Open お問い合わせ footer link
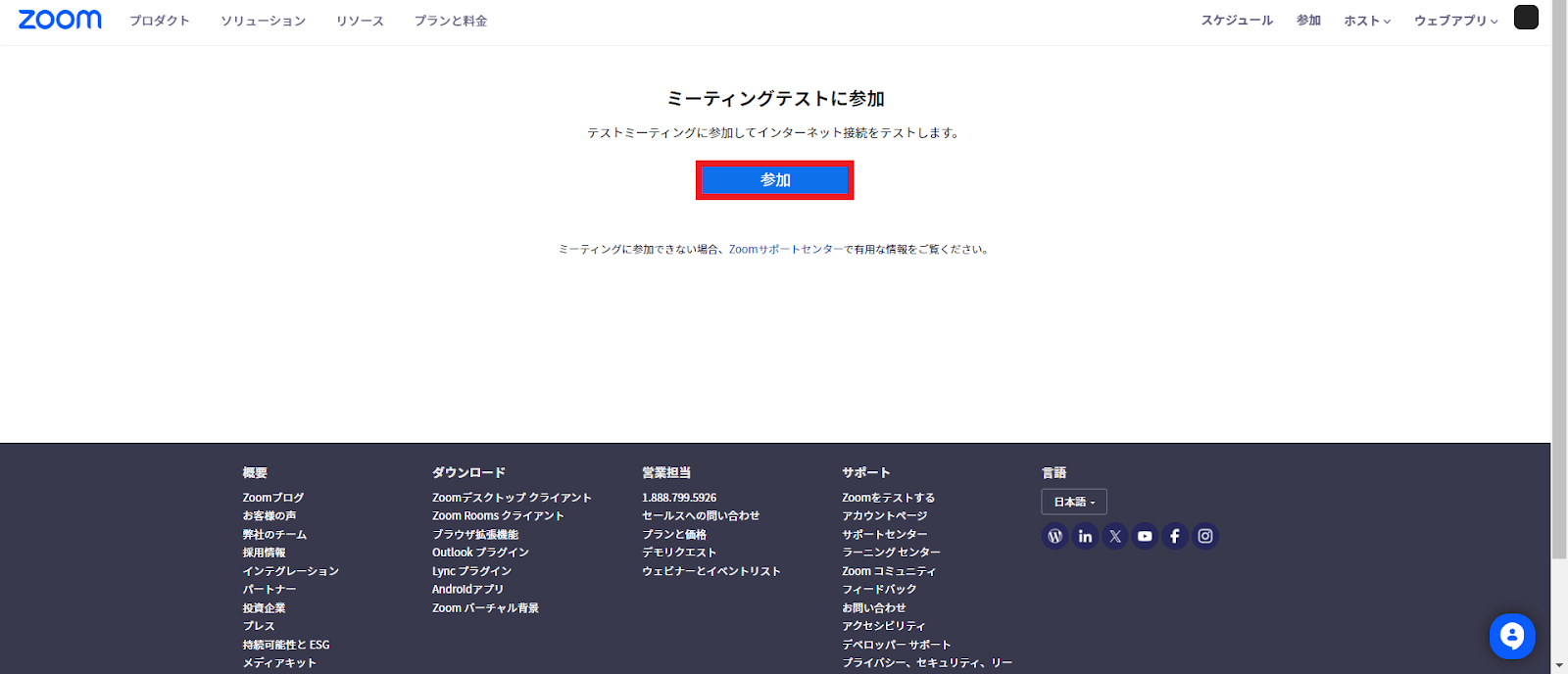The width and height of the screenshot is (1568, 674). coord(874,607)
